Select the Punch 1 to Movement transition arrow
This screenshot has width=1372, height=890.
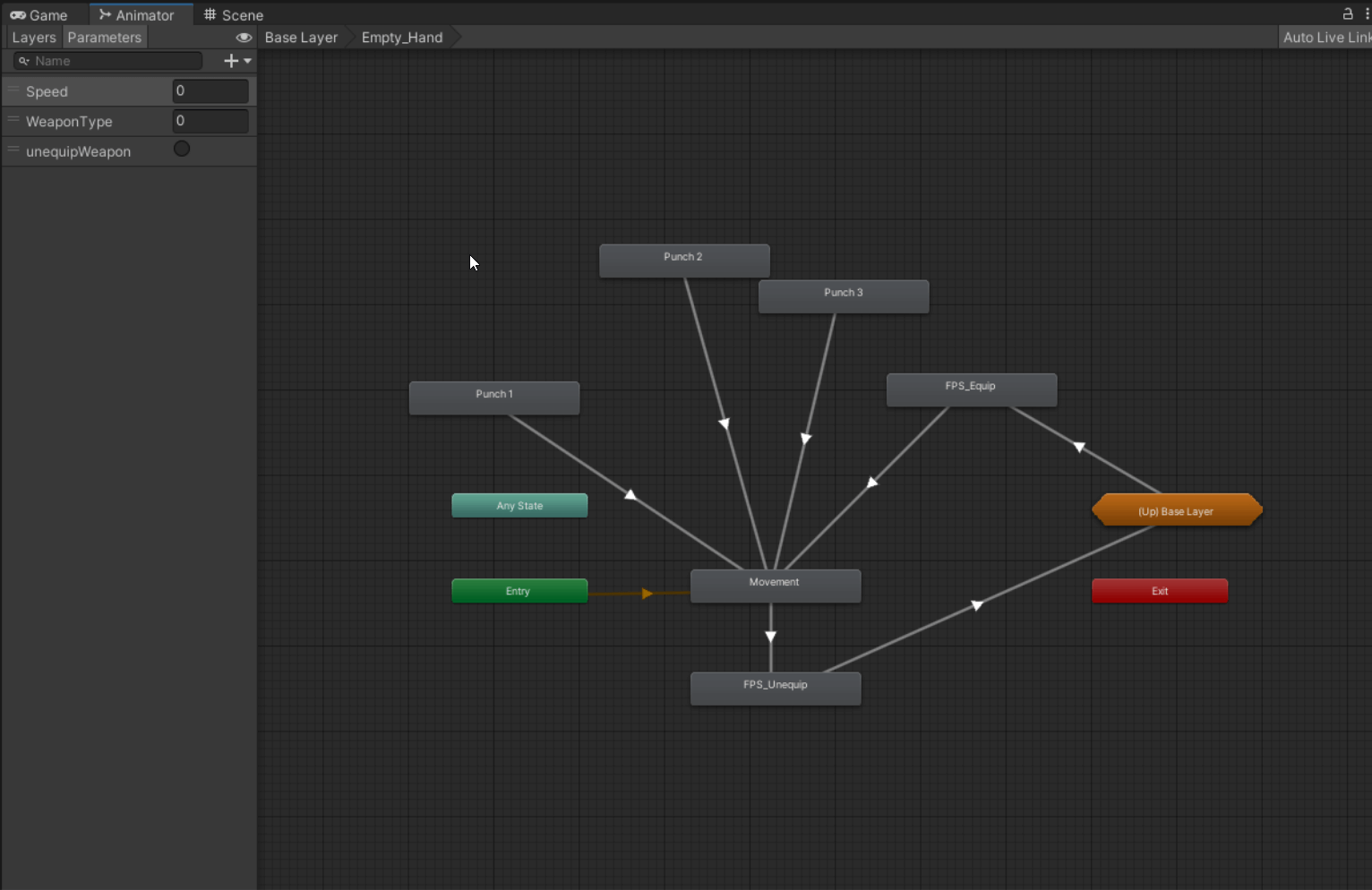point(630,495)
